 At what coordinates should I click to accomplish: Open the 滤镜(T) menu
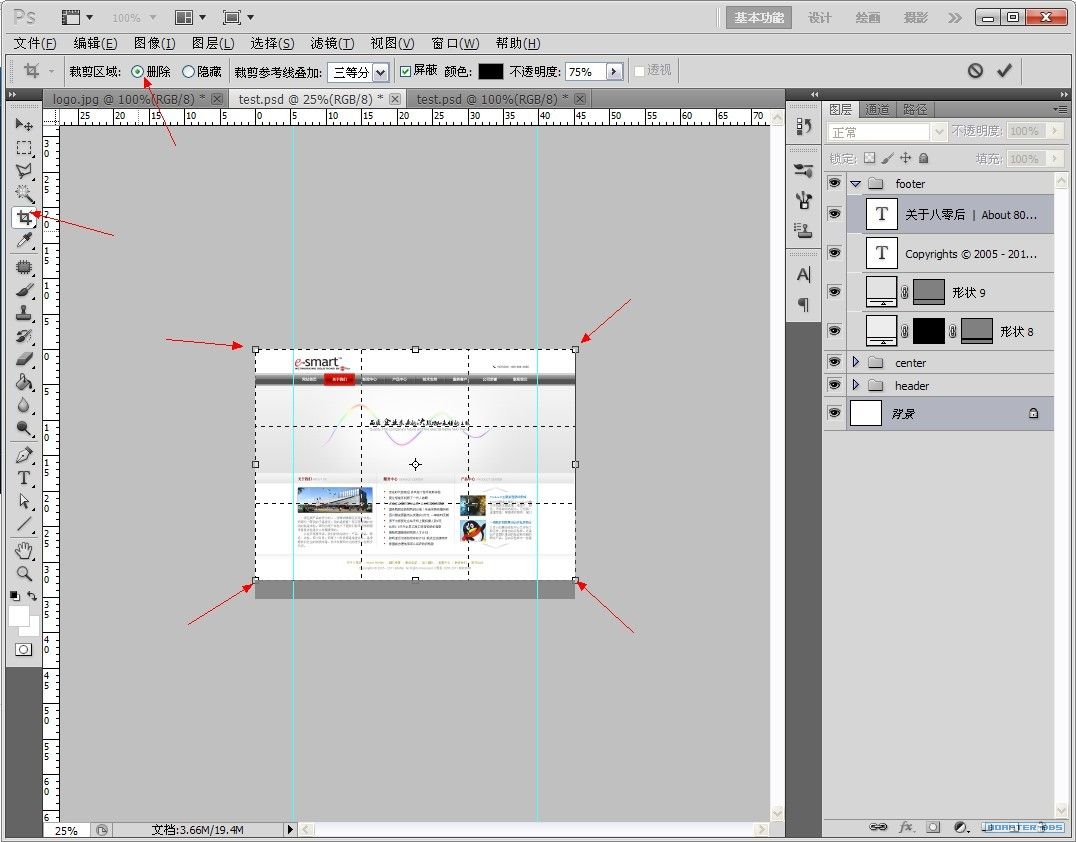pos(332,43)
